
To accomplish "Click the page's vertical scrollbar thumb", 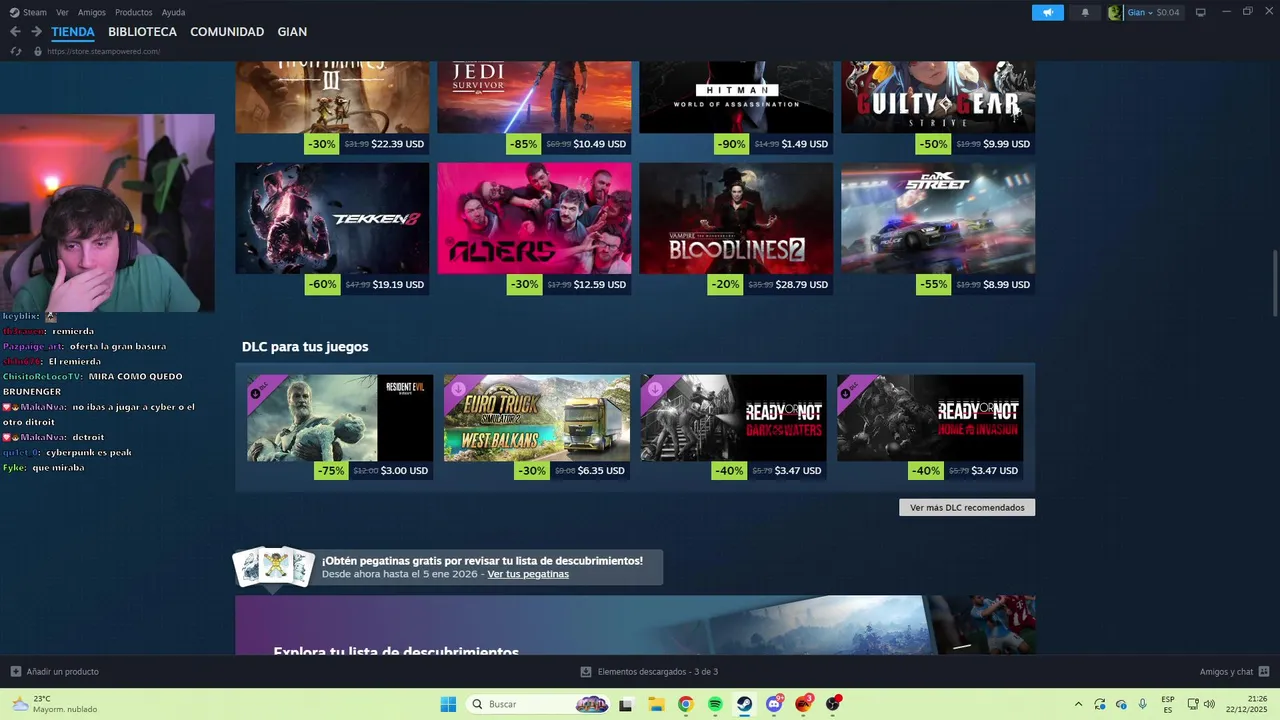I will coord(1275,284).
